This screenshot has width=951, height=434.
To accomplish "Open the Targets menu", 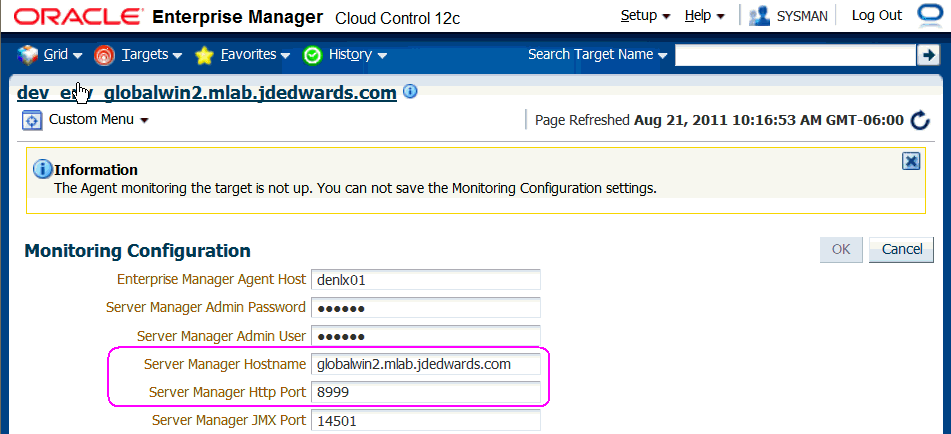I will pyautogui.click(x=151, y=55).
